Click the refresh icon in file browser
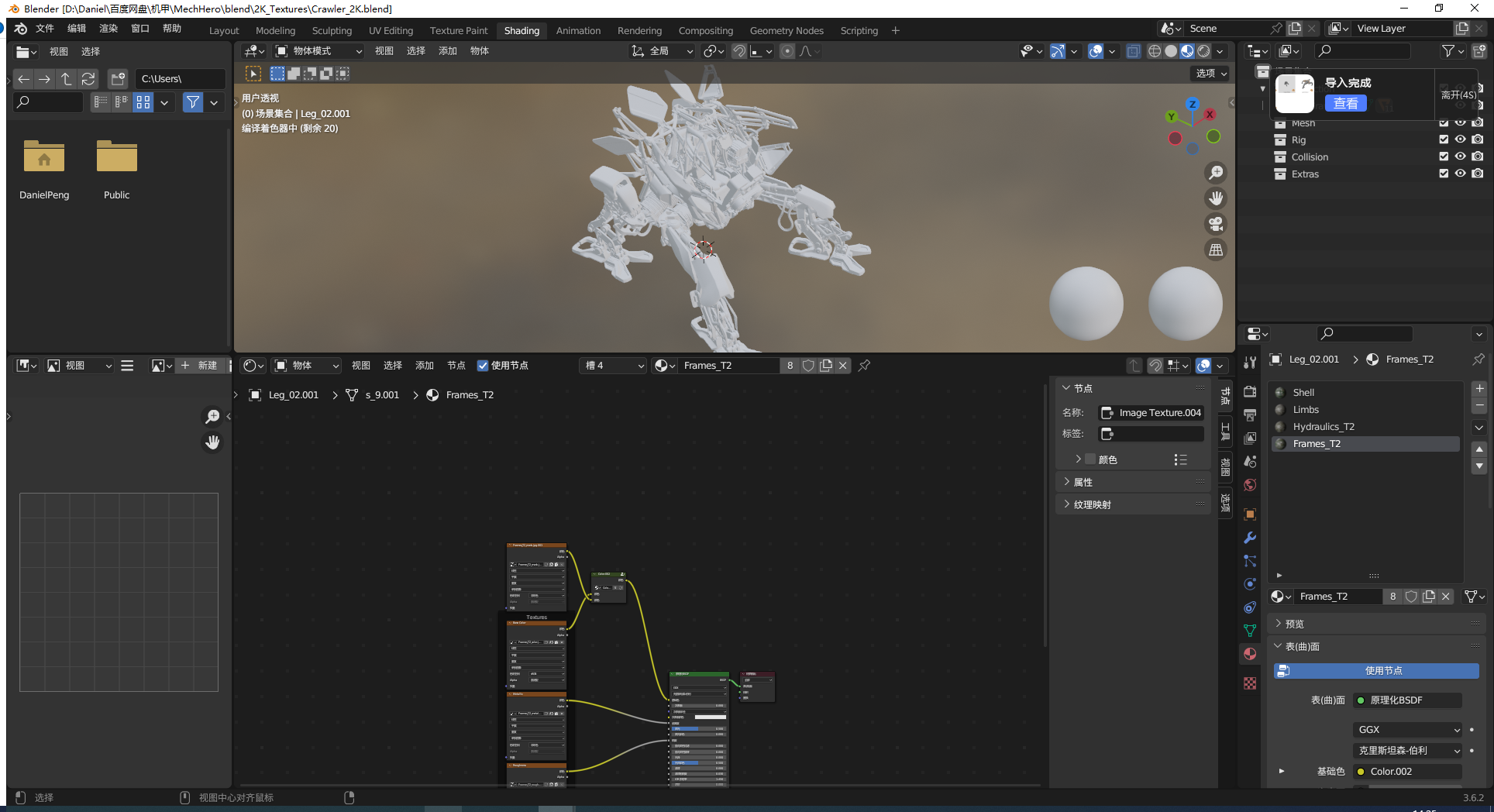 [88, 79]
